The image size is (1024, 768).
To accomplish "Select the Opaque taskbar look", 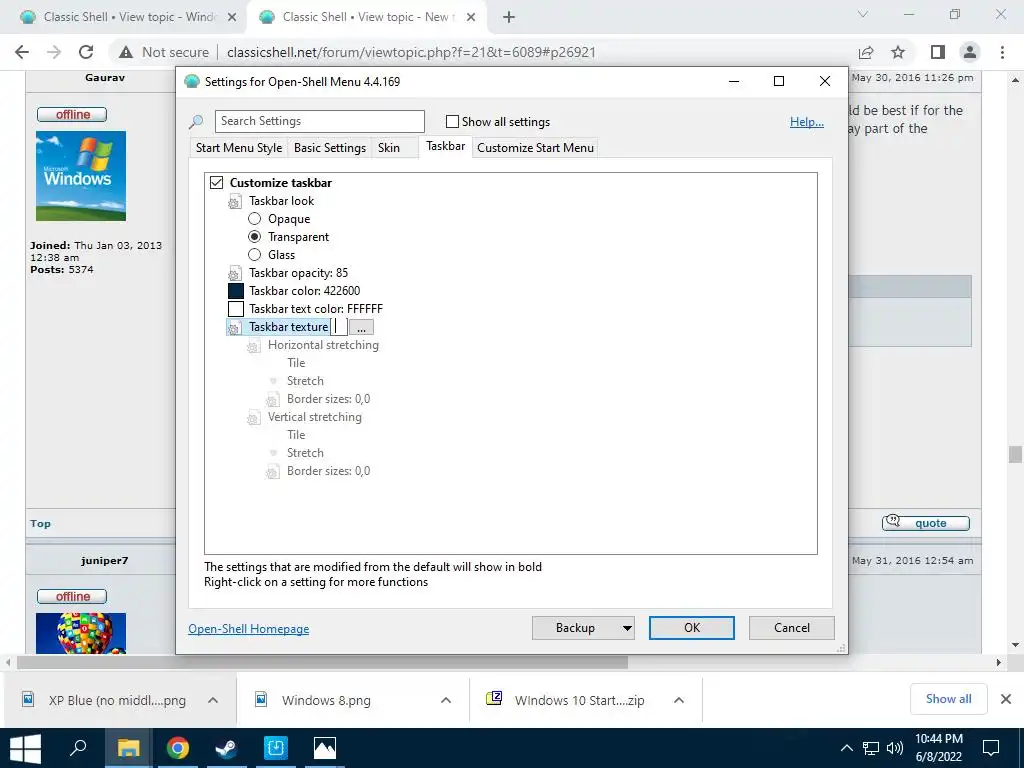I will tap(255, 219).
